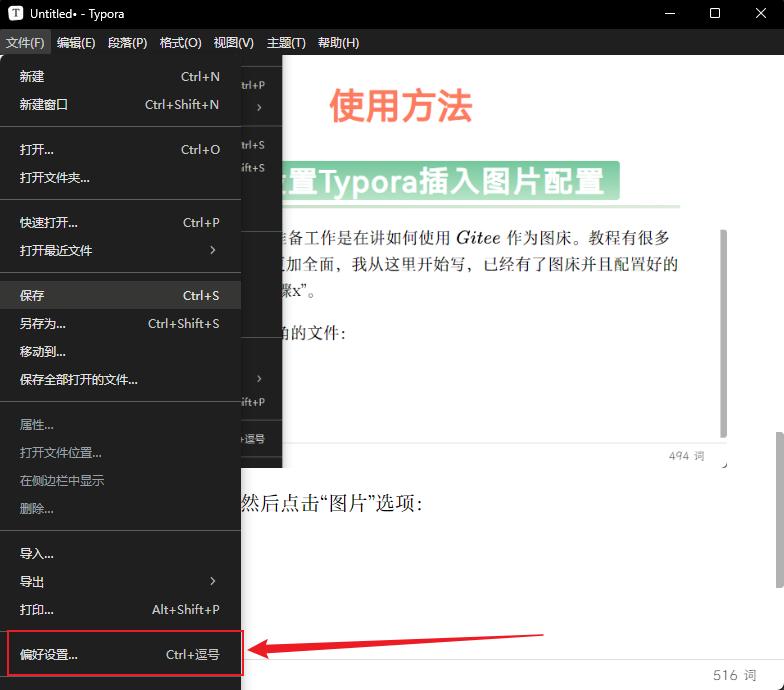This screenshot has width=784, height=690.
Task: Click the italic Gitee word
Action: [478, 238]
